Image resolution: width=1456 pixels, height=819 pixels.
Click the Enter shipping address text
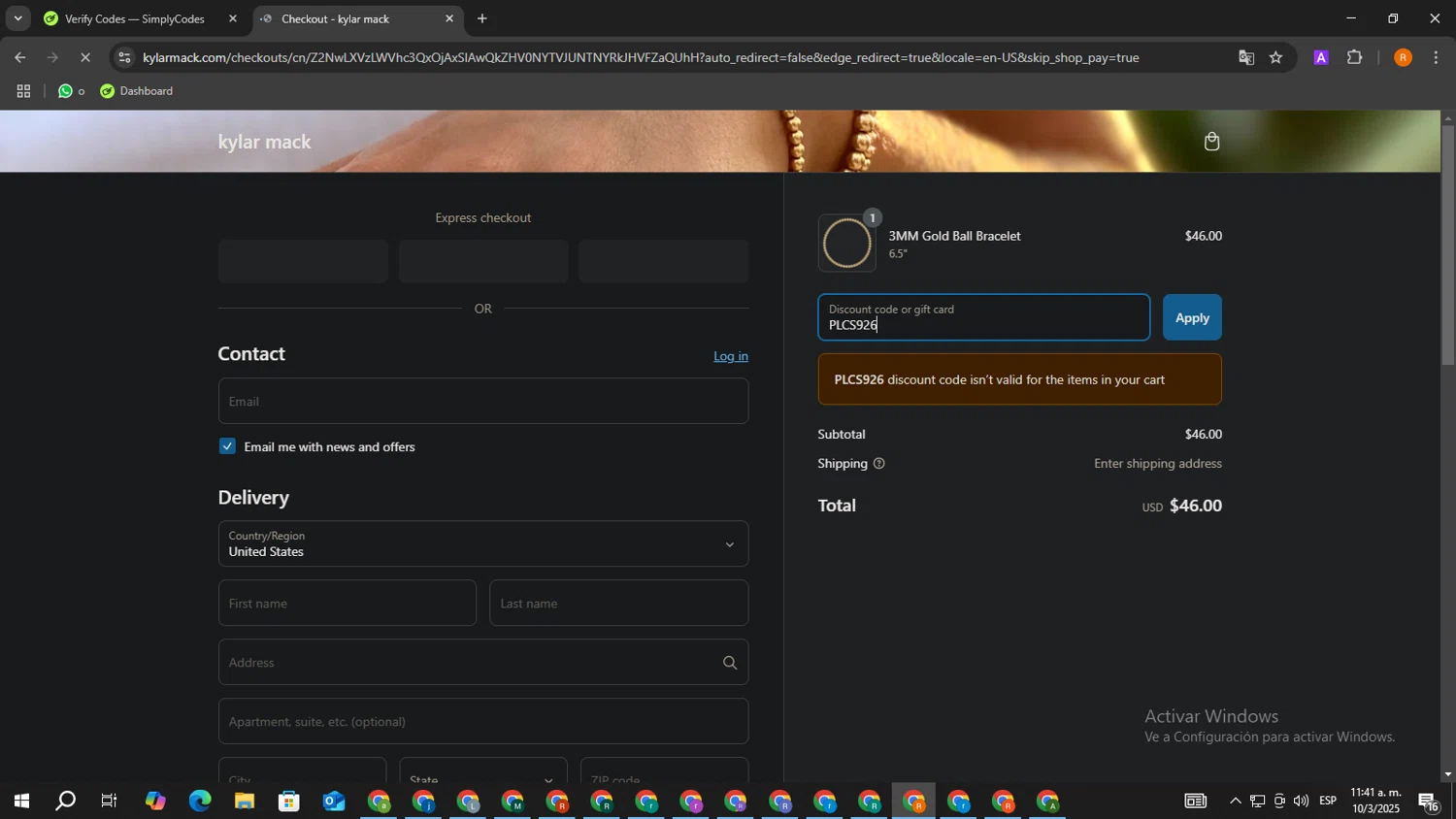1158,464
